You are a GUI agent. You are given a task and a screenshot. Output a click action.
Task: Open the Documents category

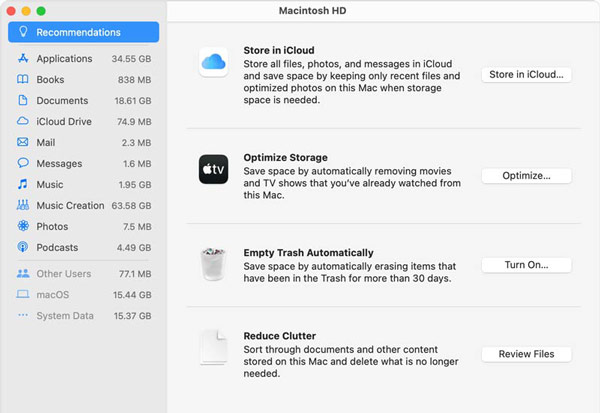(x=83, y=100)
